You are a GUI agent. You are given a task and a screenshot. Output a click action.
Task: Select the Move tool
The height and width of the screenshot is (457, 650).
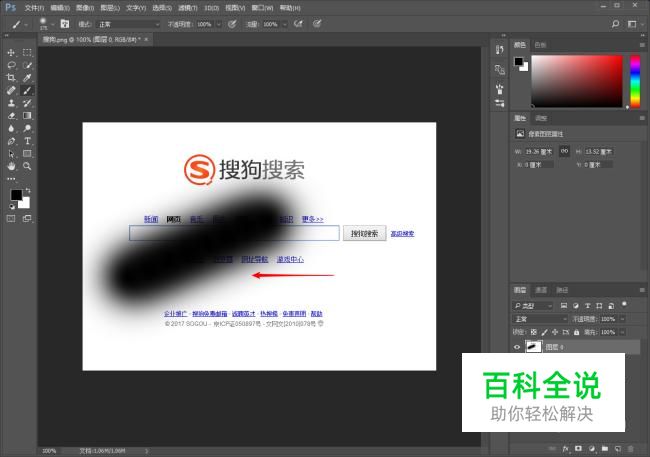tap(11, 52)
